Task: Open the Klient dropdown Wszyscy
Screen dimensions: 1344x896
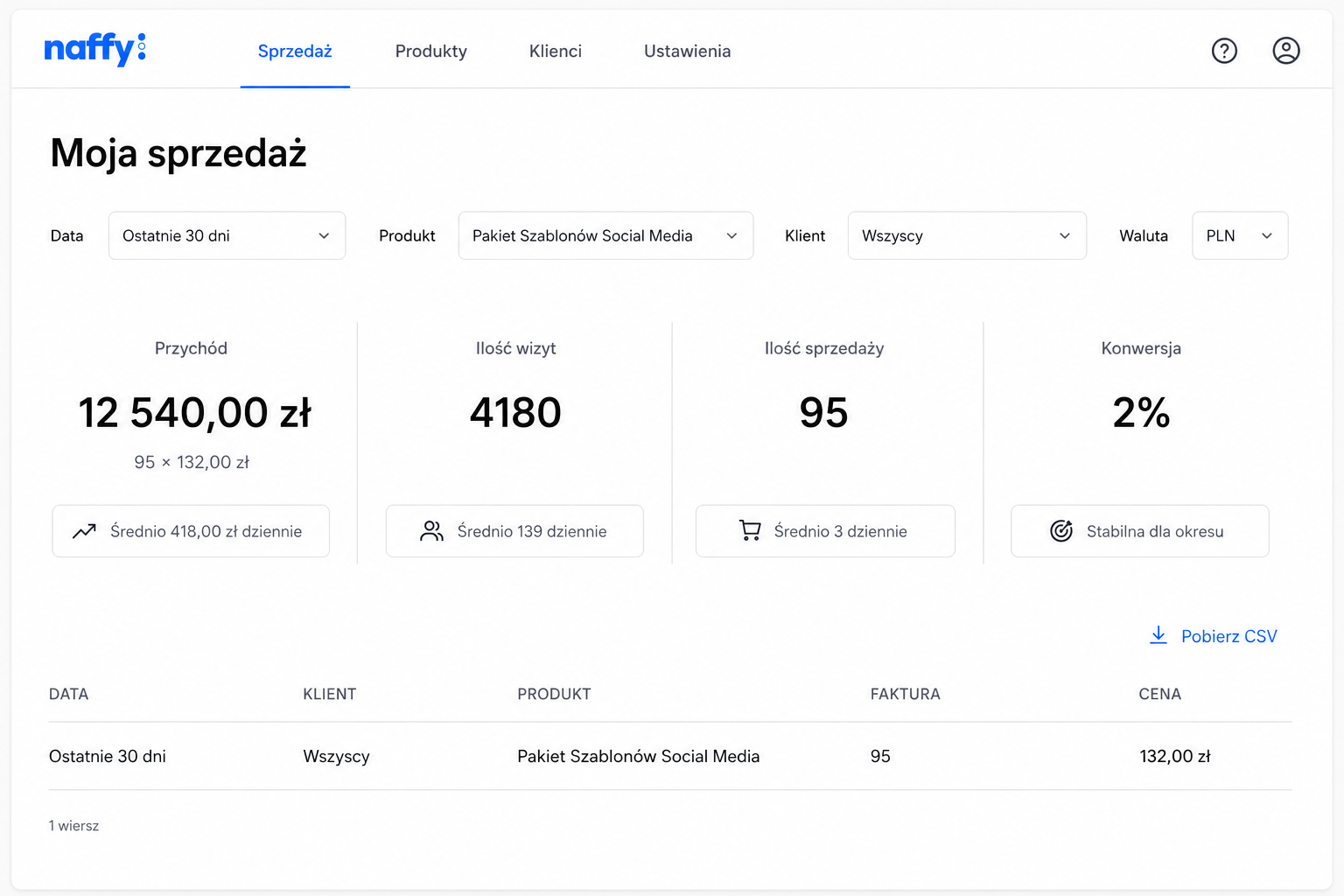Action: tap(967, 235)
